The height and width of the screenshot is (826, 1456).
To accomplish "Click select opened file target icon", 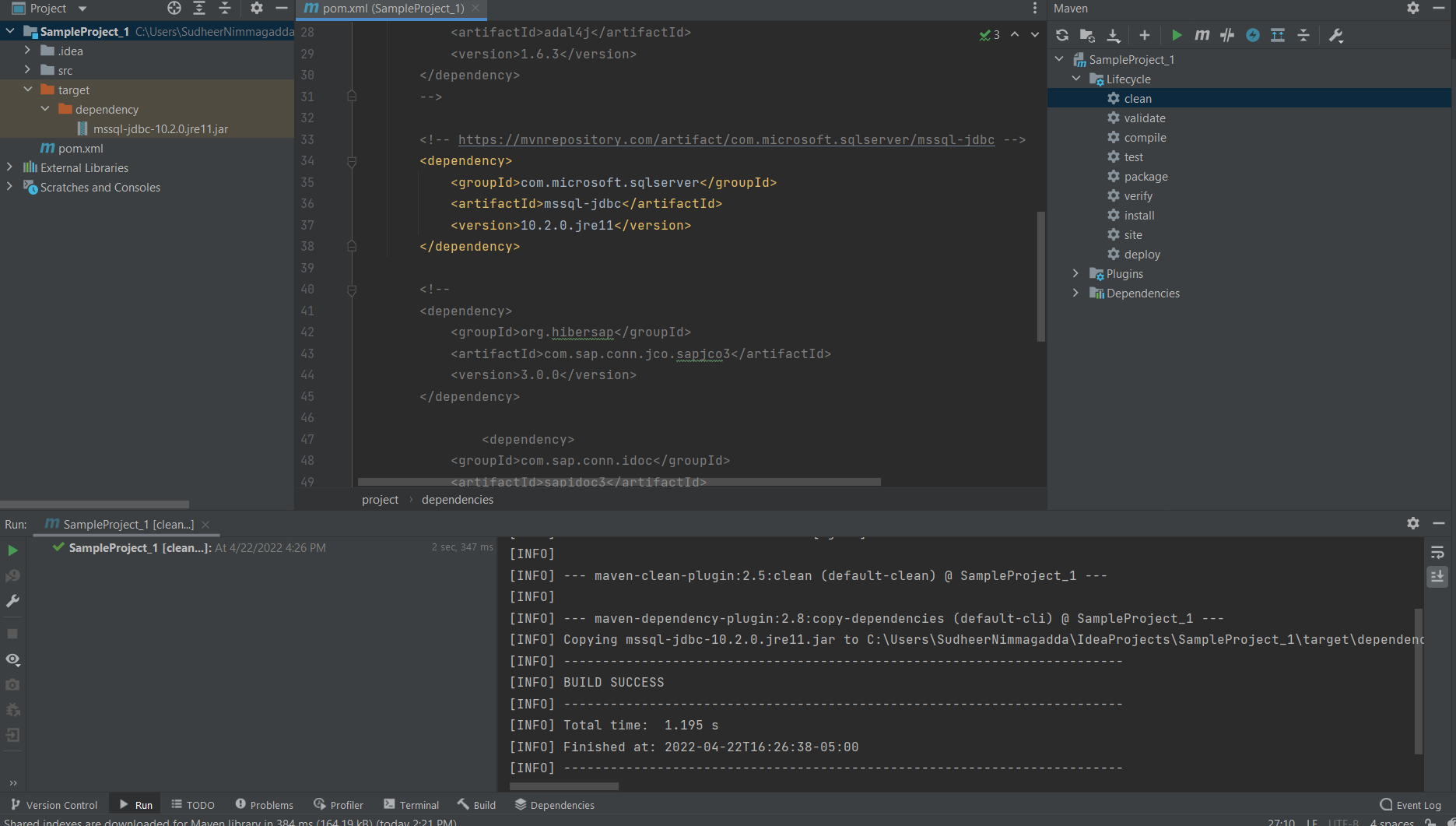I will click(174, 9).
